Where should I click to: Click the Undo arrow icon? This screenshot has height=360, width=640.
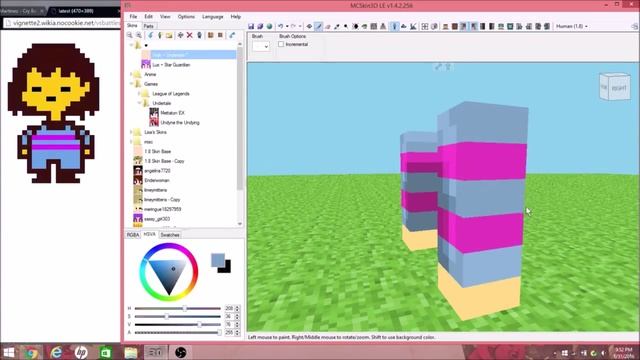280,26
